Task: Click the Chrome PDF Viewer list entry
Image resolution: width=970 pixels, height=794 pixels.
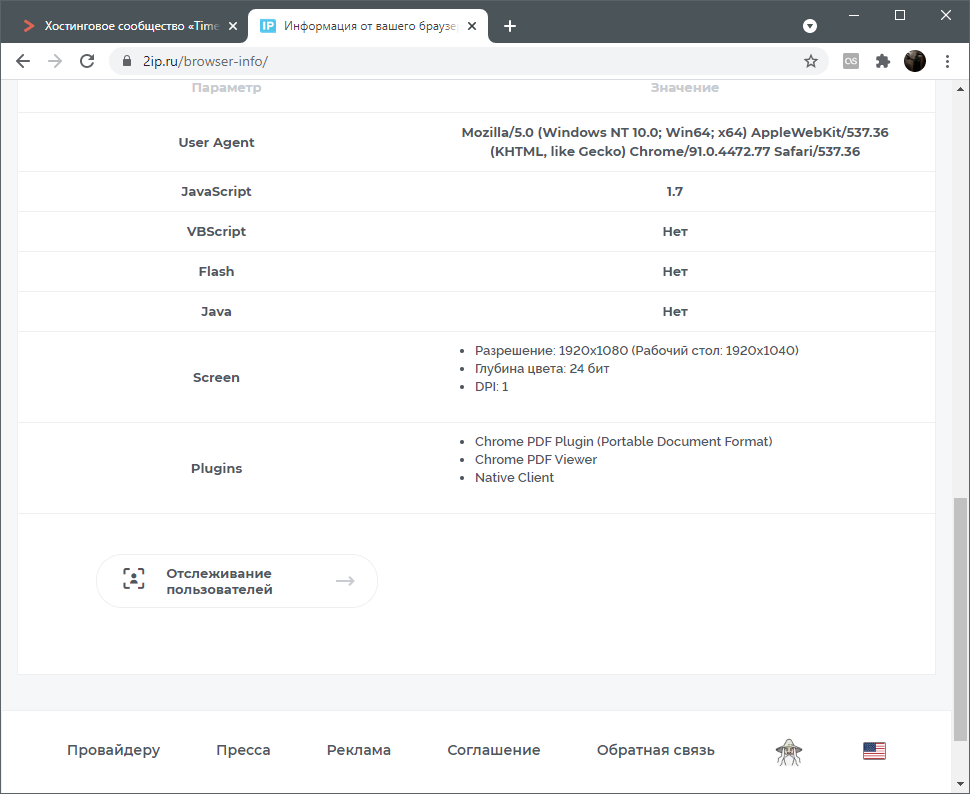Action: coord(536,459)
